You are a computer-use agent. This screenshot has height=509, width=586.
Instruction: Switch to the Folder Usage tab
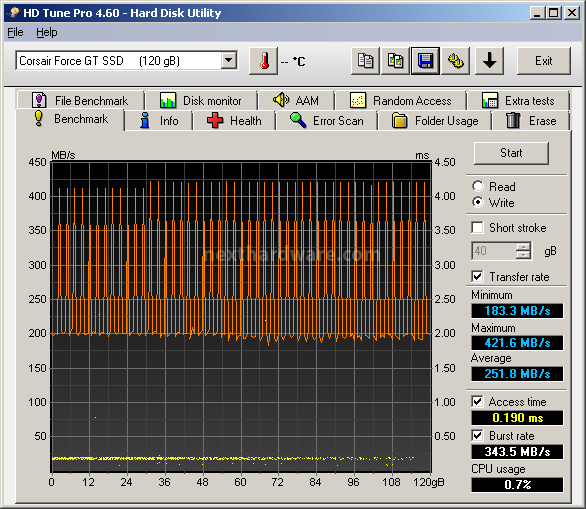pos(435,121)
